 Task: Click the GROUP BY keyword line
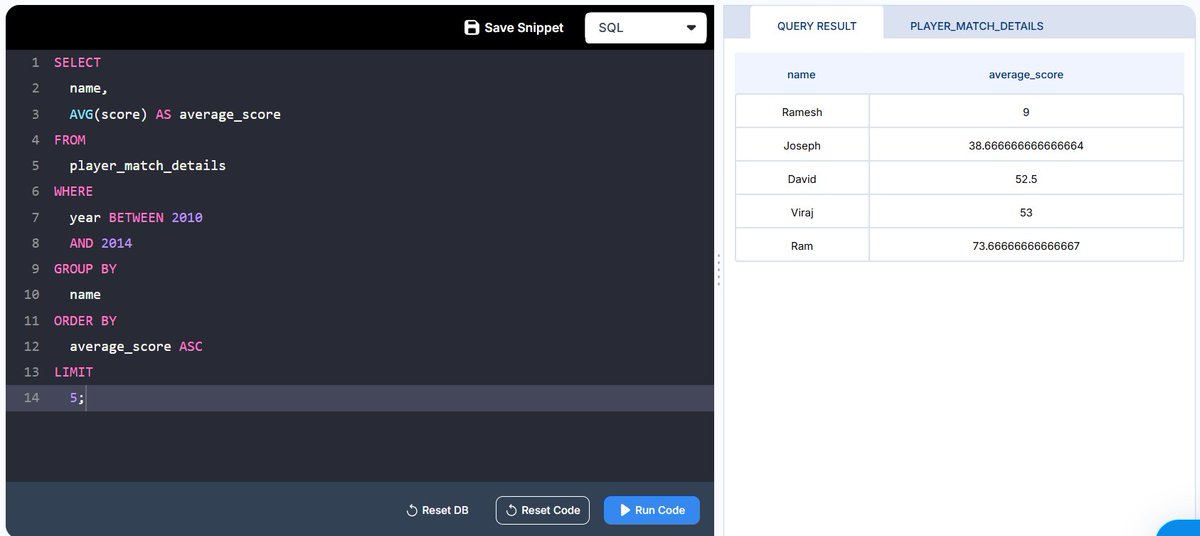85,269
